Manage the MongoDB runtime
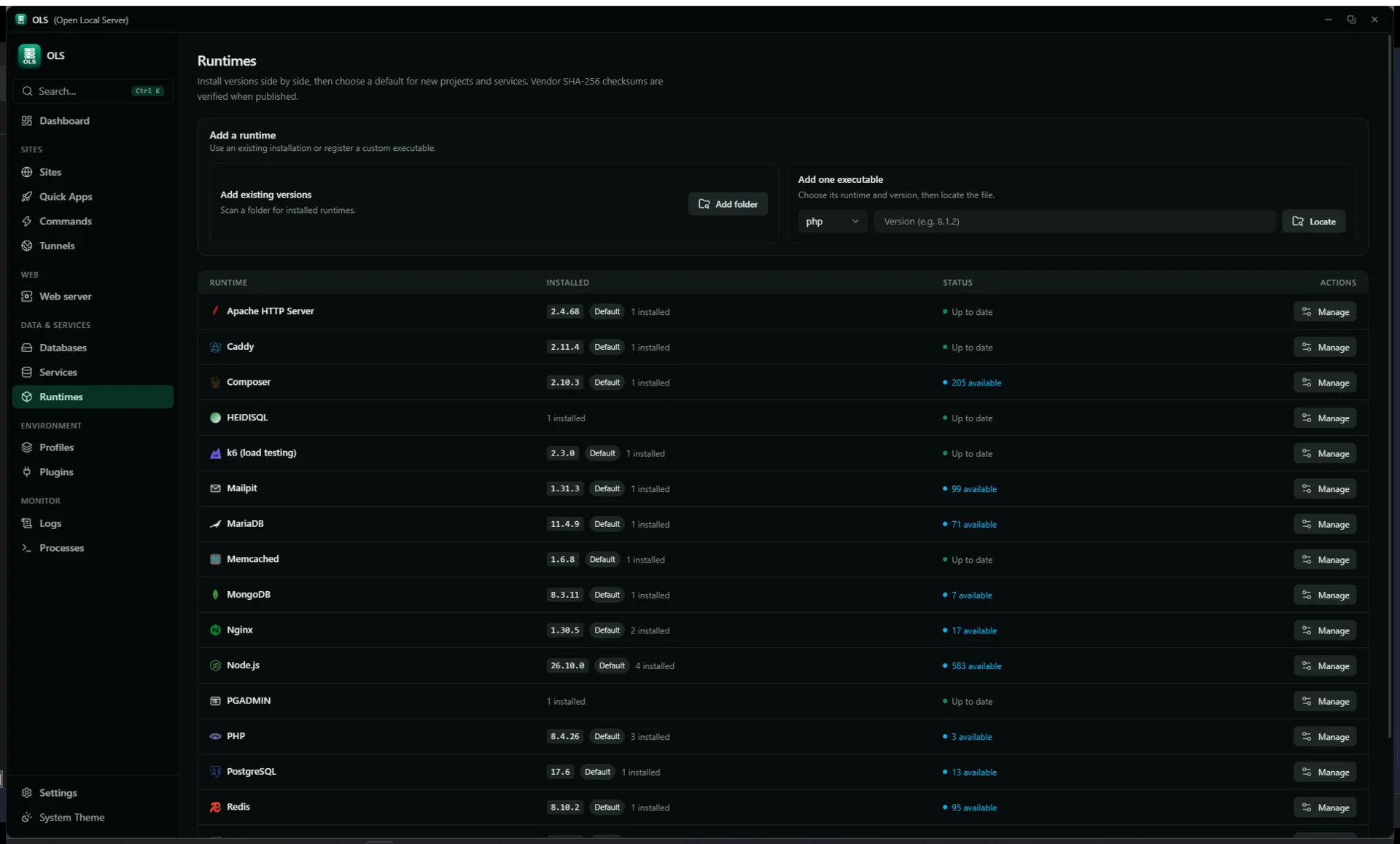 (1325, 595)
